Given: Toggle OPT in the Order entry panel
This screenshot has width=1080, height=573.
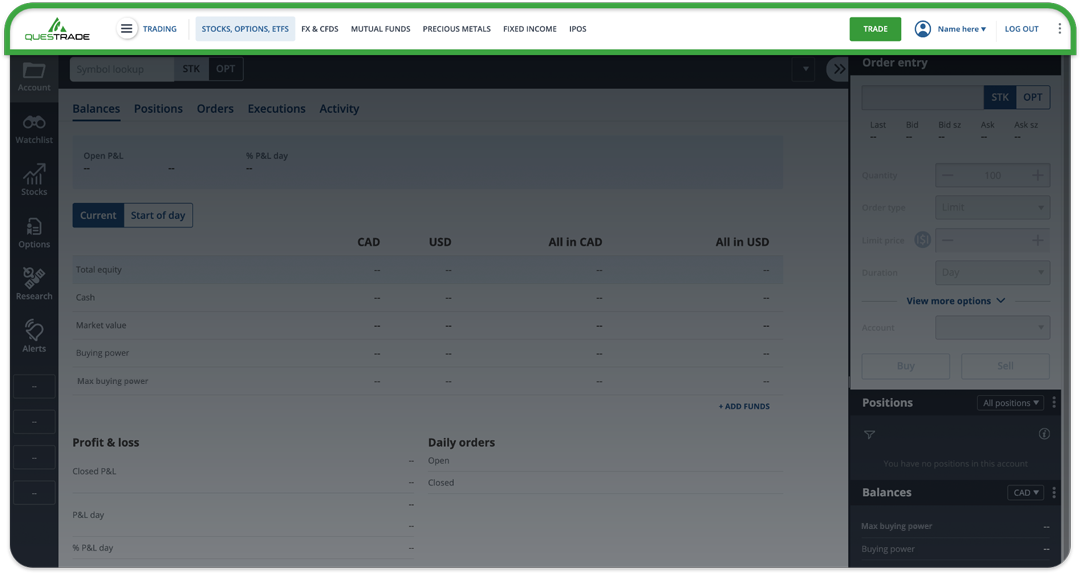Looking at the screenshot, I should [x=1032, y=97].
